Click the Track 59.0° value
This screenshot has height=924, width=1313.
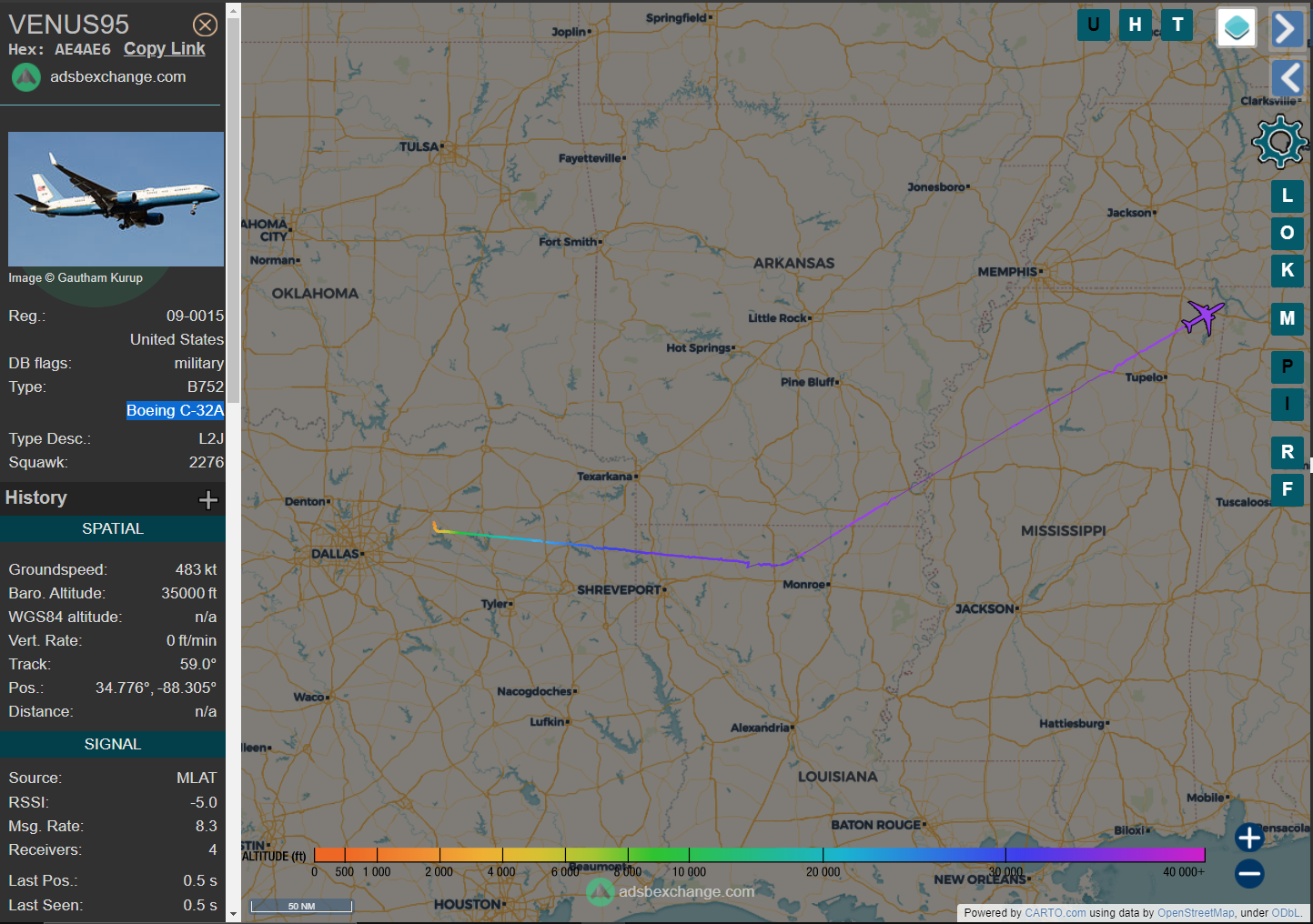[x=197, y=665]
